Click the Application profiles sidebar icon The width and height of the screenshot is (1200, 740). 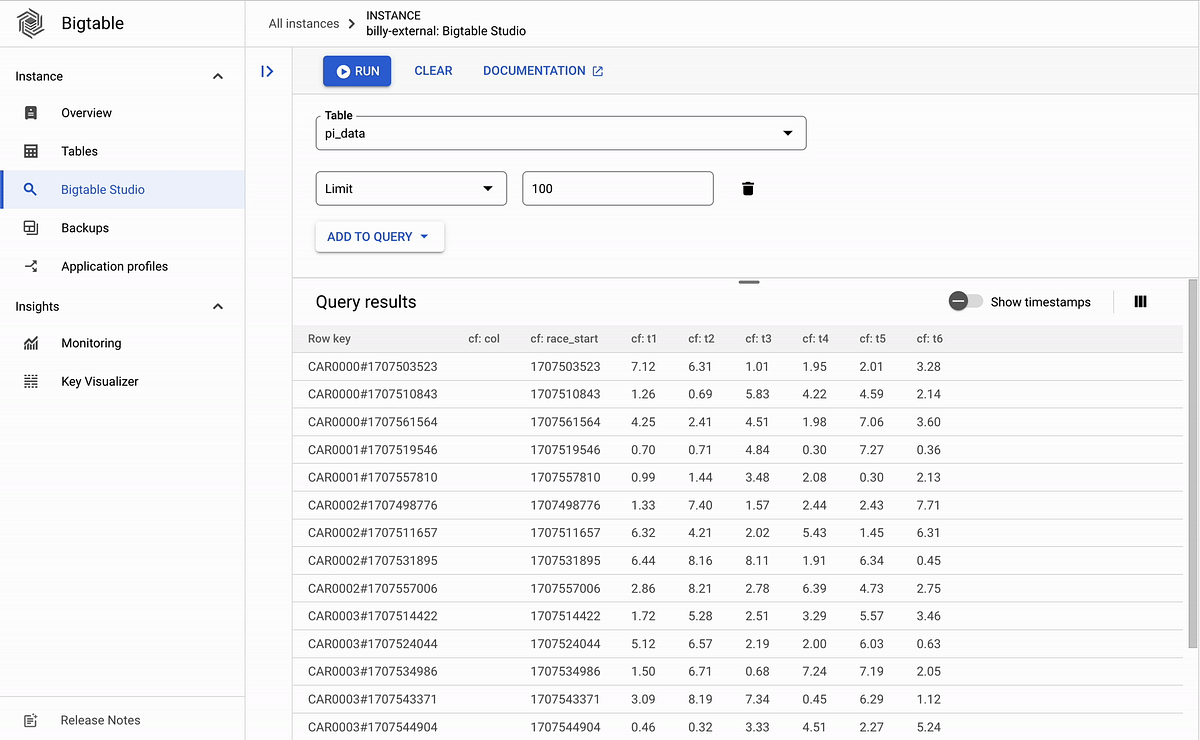(x=32, y=266)
